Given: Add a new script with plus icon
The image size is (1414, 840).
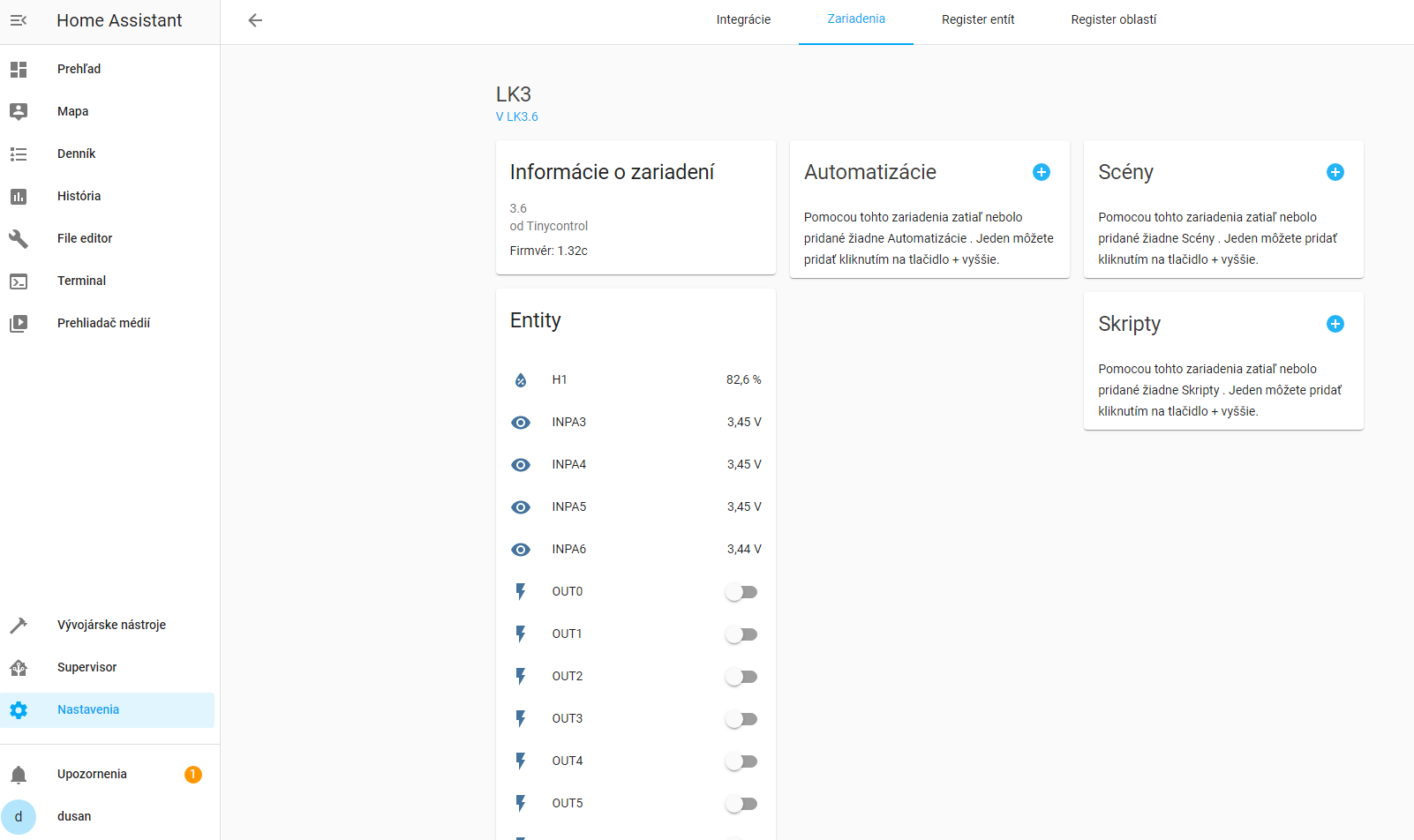Looking at the screenshot, I should pos(1335,324).
